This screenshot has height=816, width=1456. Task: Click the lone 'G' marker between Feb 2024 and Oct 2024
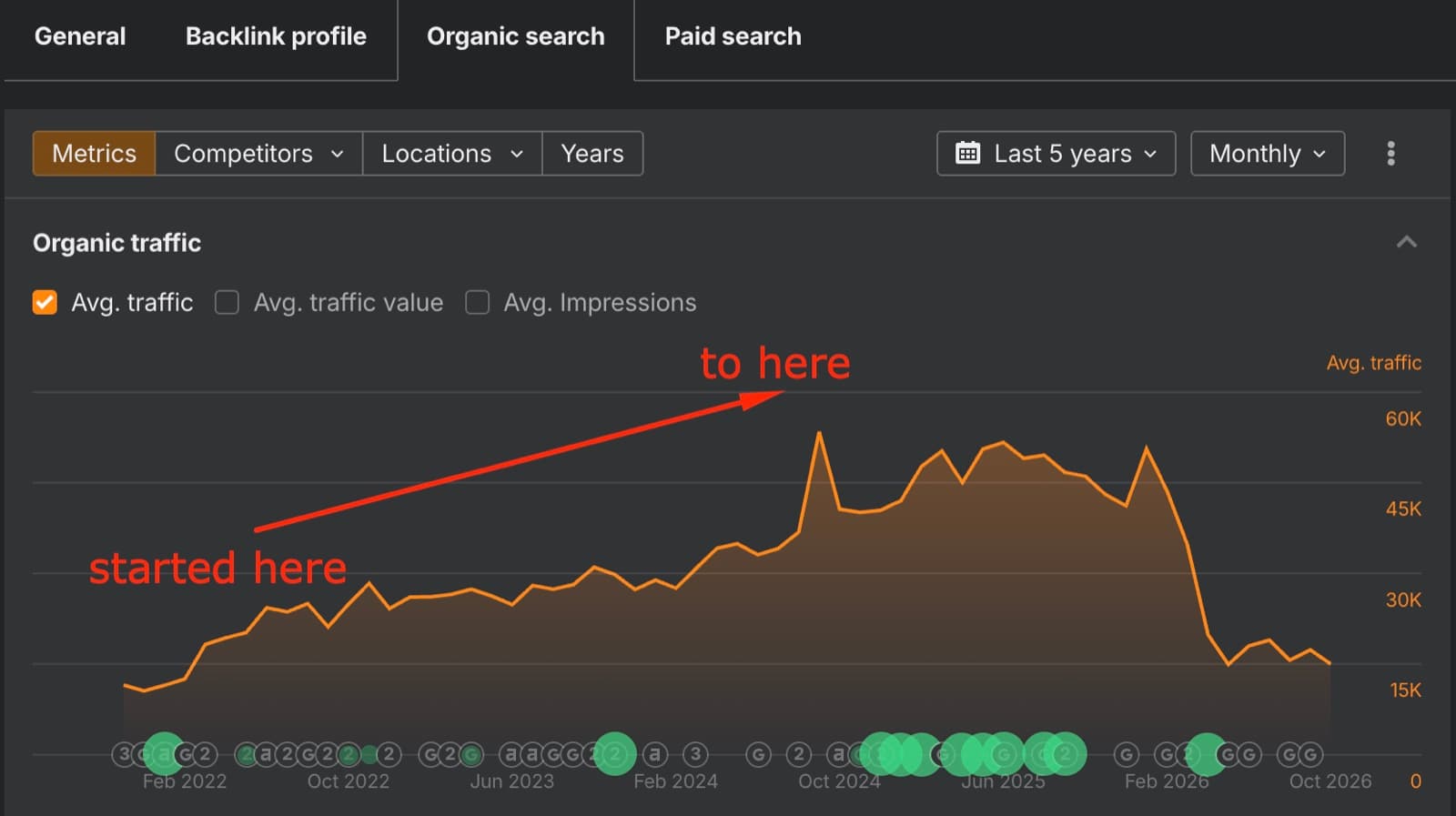coord(758,754)
